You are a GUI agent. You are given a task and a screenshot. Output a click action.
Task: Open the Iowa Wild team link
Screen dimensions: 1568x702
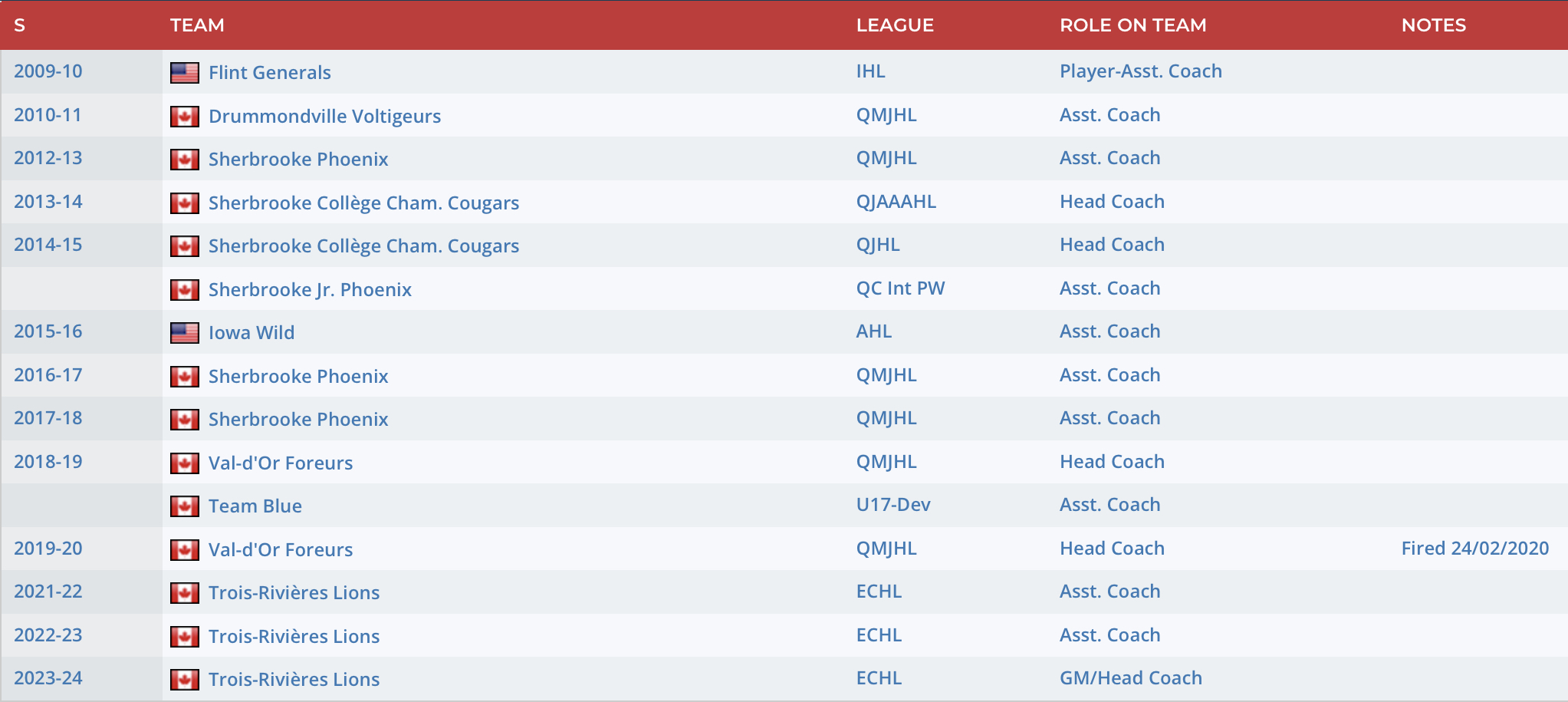pyautogui.click(x=251, y=333)
